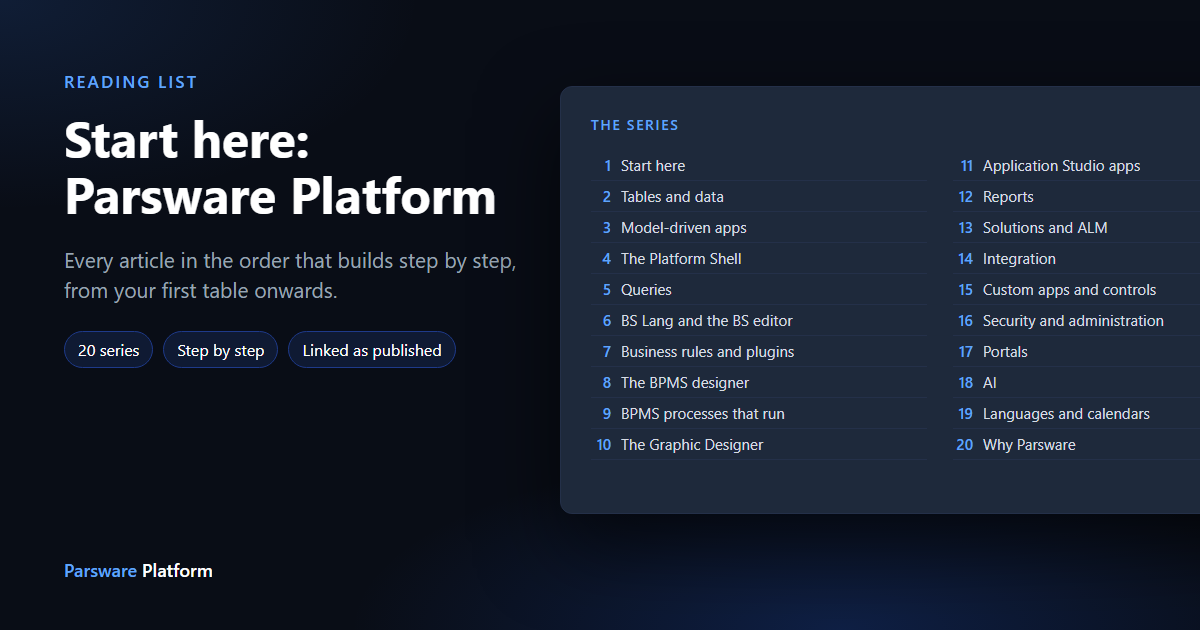Click the 'READING LIST' label
1200x630 pixels.
pyautogui.click(x=131, y=82)
